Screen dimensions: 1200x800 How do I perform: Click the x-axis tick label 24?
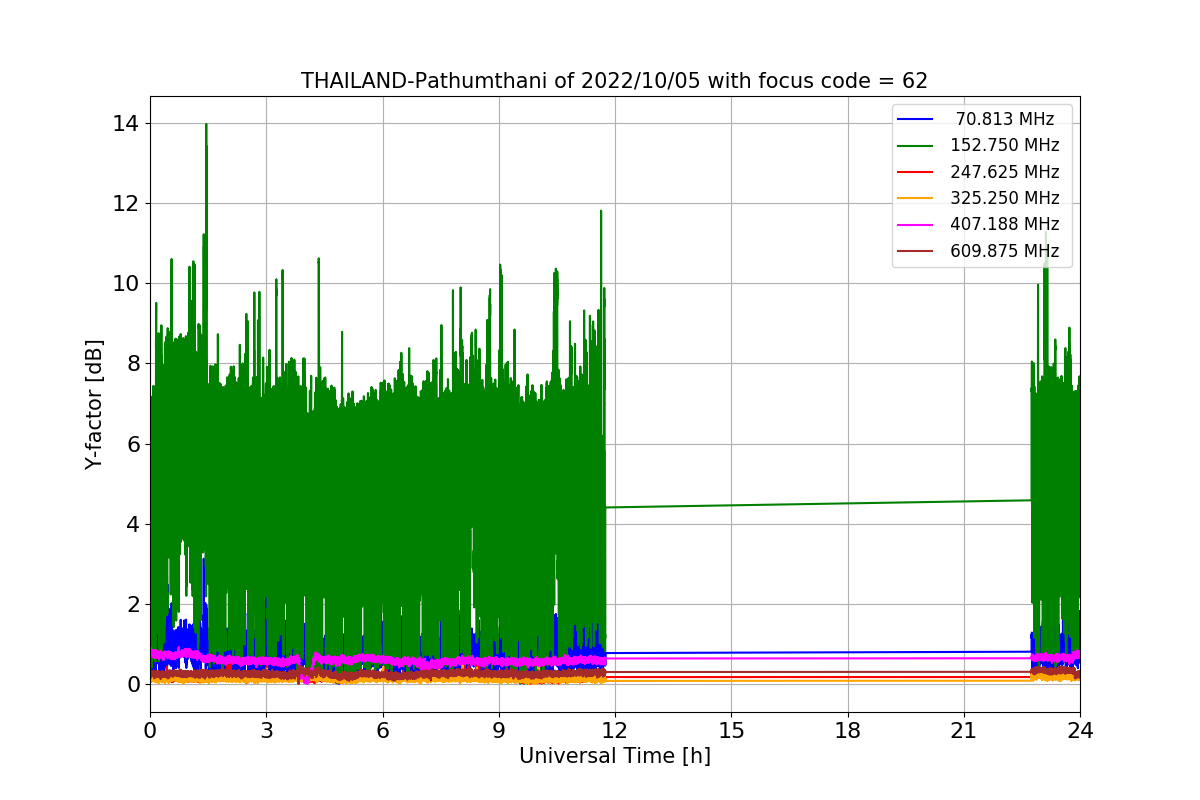tap(1080, 729)
